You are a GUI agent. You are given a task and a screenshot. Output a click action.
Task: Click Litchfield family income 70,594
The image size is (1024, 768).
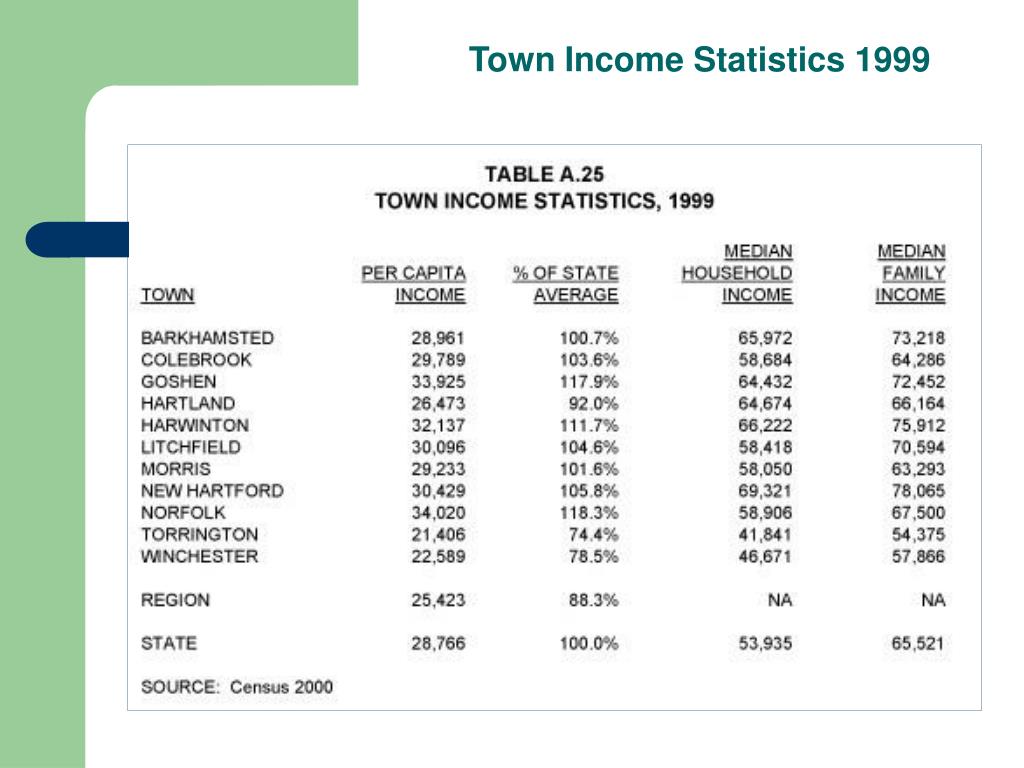[x=918, y=447]
